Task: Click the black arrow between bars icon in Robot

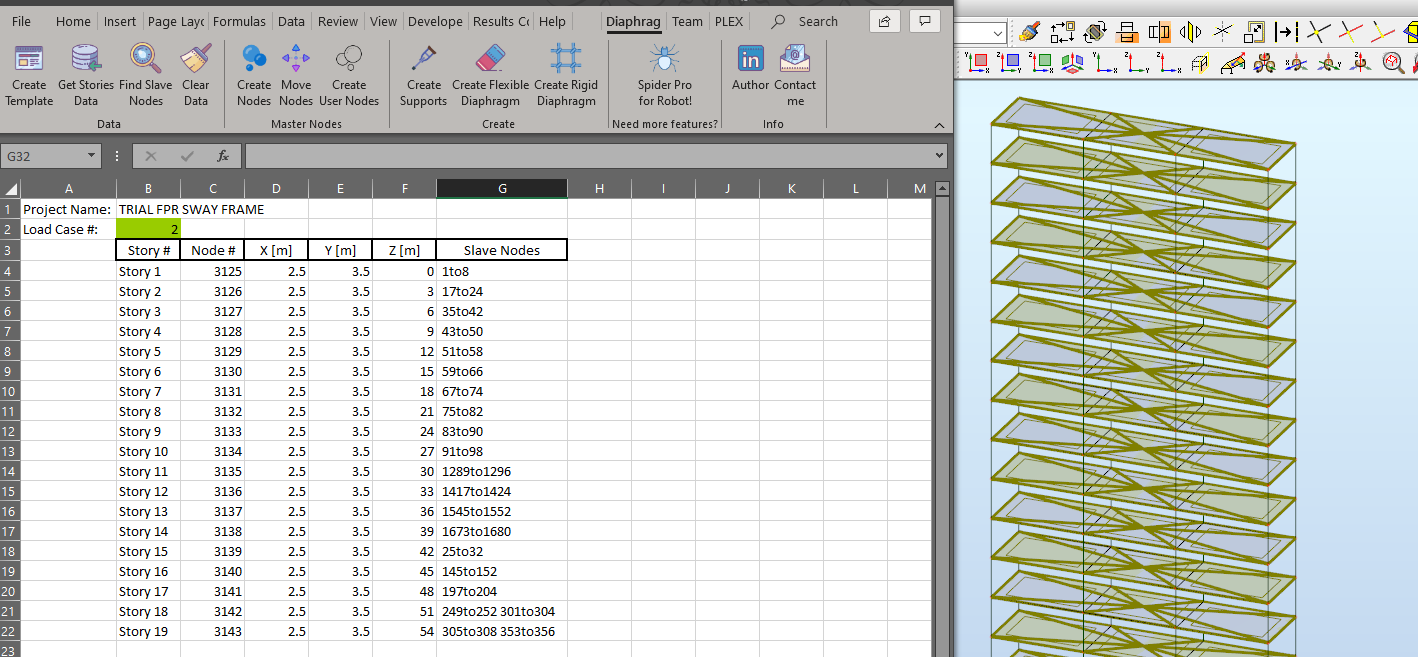Action: (1286, 33)
